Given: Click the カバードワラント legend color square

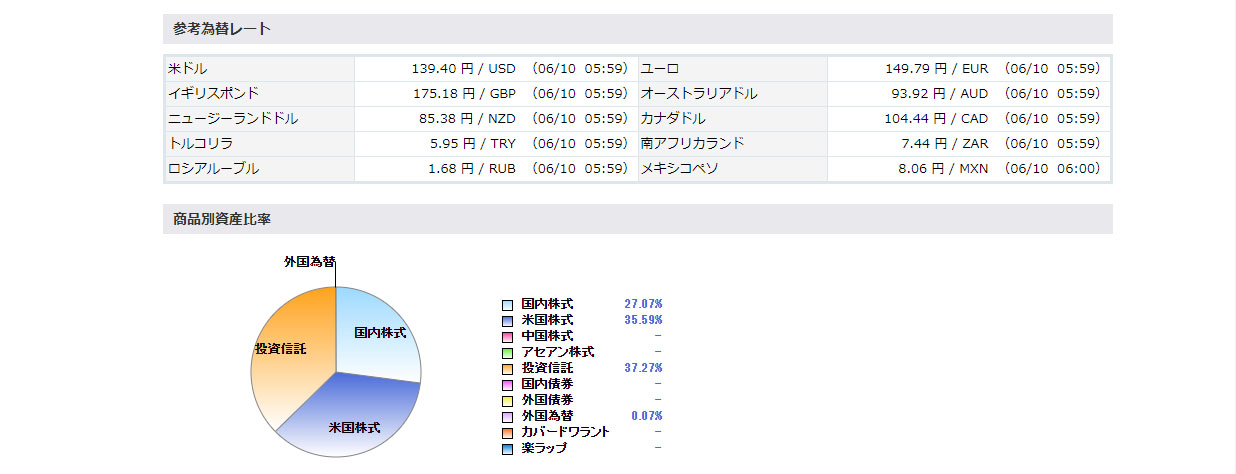Looking at the screenshot, I should (x=508, y=432).
